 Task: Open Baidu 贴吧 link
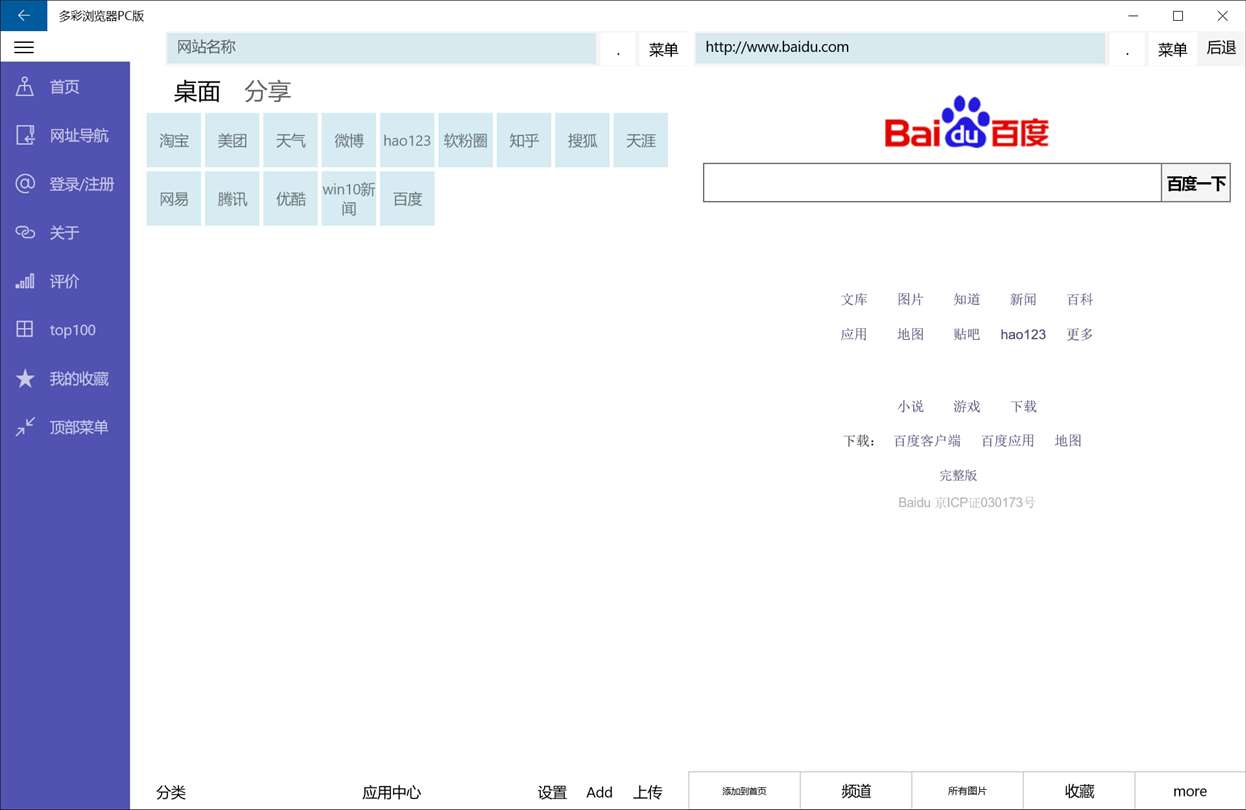click(x=967, y=334)
